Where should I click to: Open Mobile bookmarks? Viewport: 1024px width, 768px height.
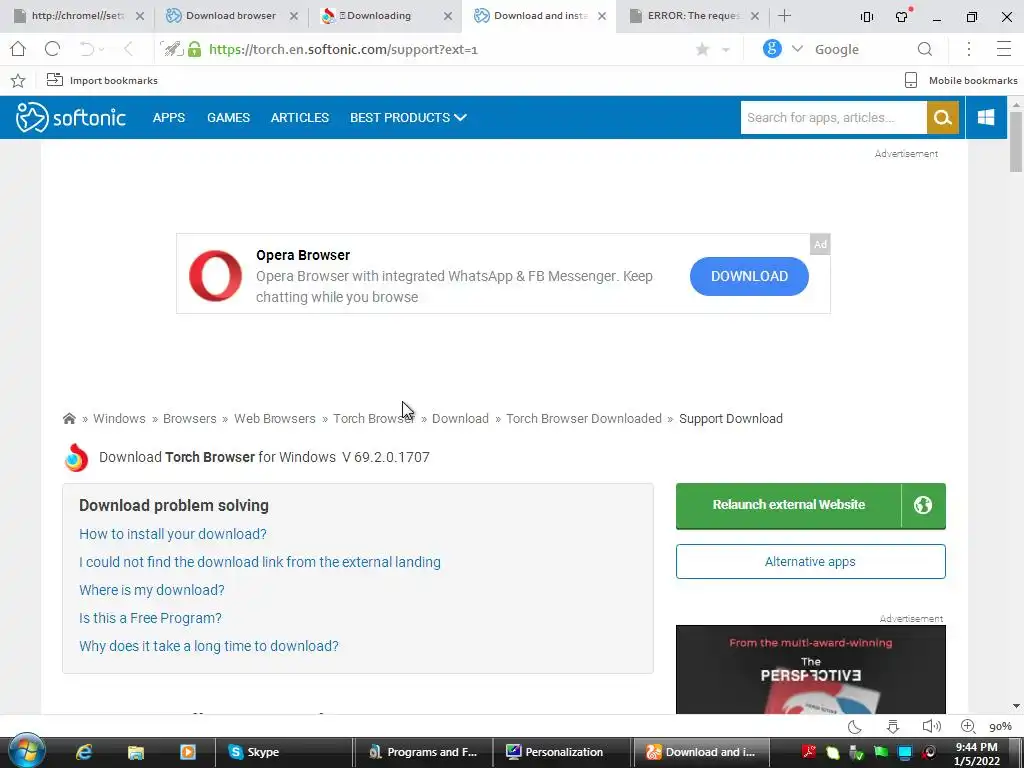[961, 80]
